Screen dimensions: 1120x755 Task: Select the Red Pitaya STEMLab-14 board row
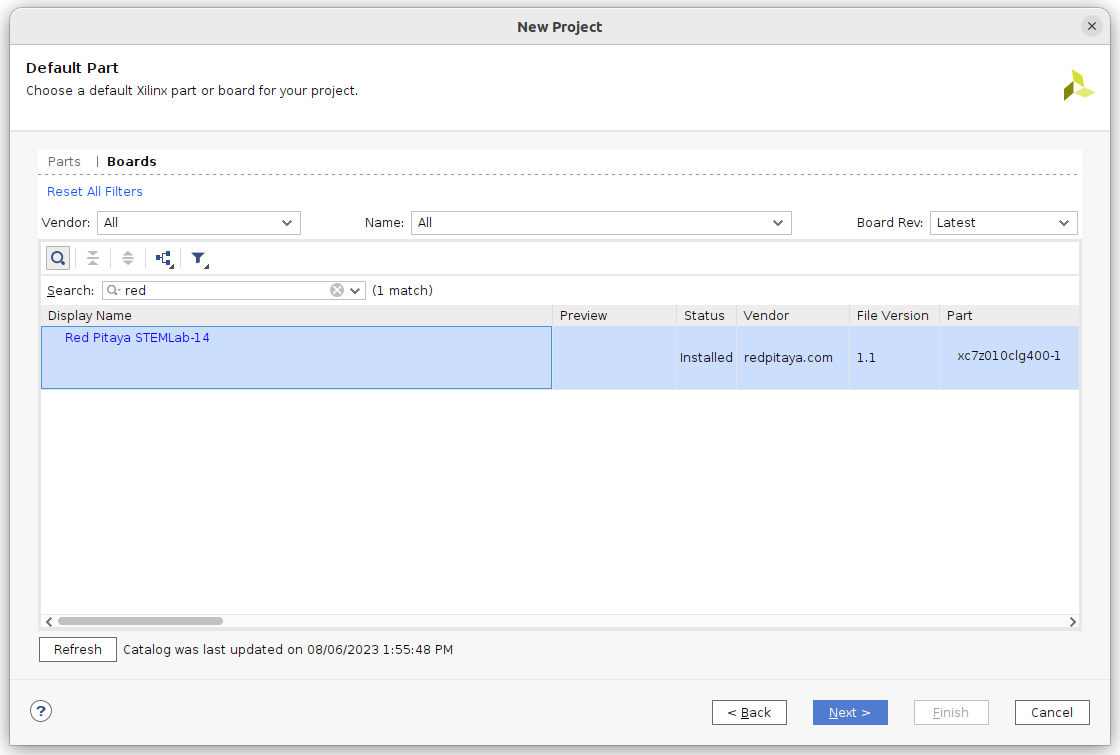point(559,358)
